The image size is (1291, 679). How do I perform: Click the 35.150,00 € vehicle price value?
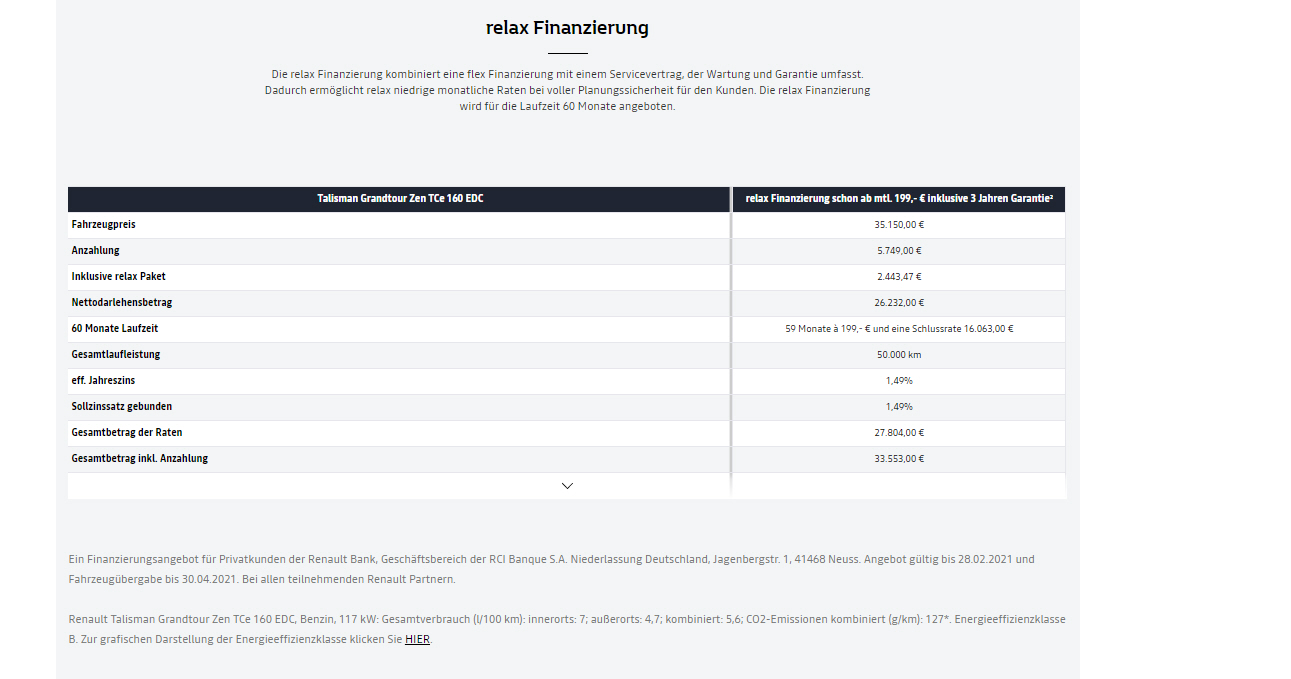coord(899,225)
